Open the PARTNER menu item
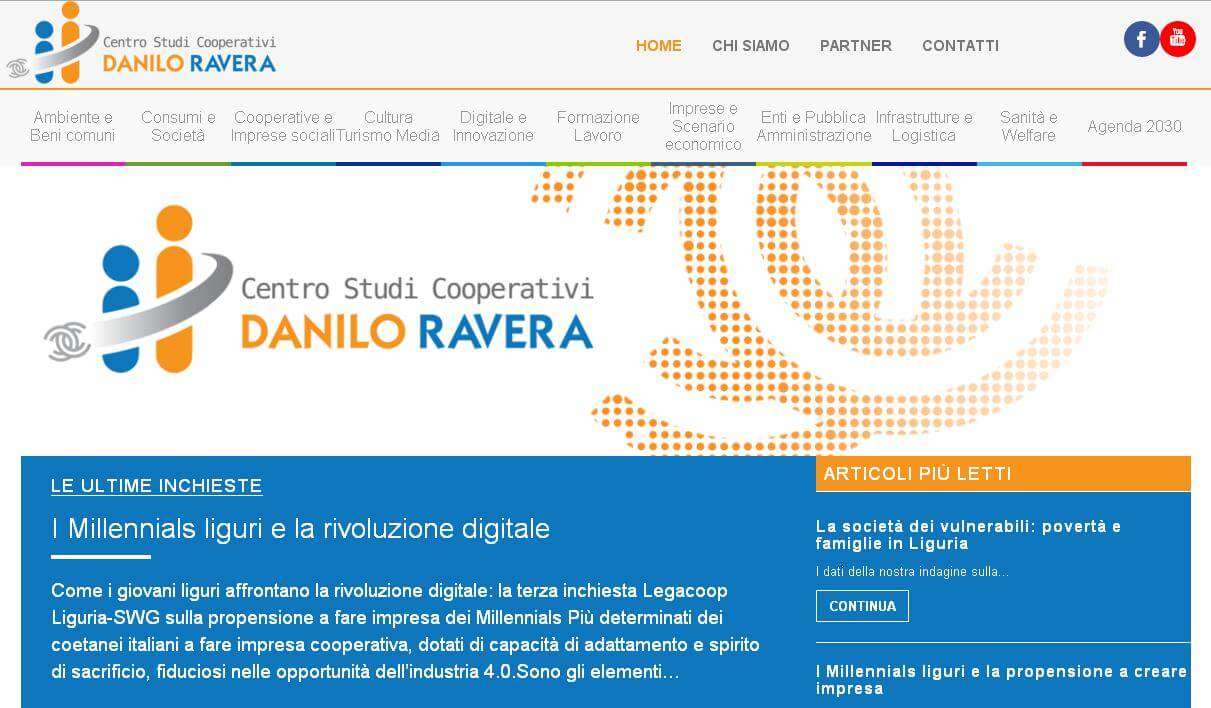Screen dimensions: 1211x708 click(x=856, y=45)
